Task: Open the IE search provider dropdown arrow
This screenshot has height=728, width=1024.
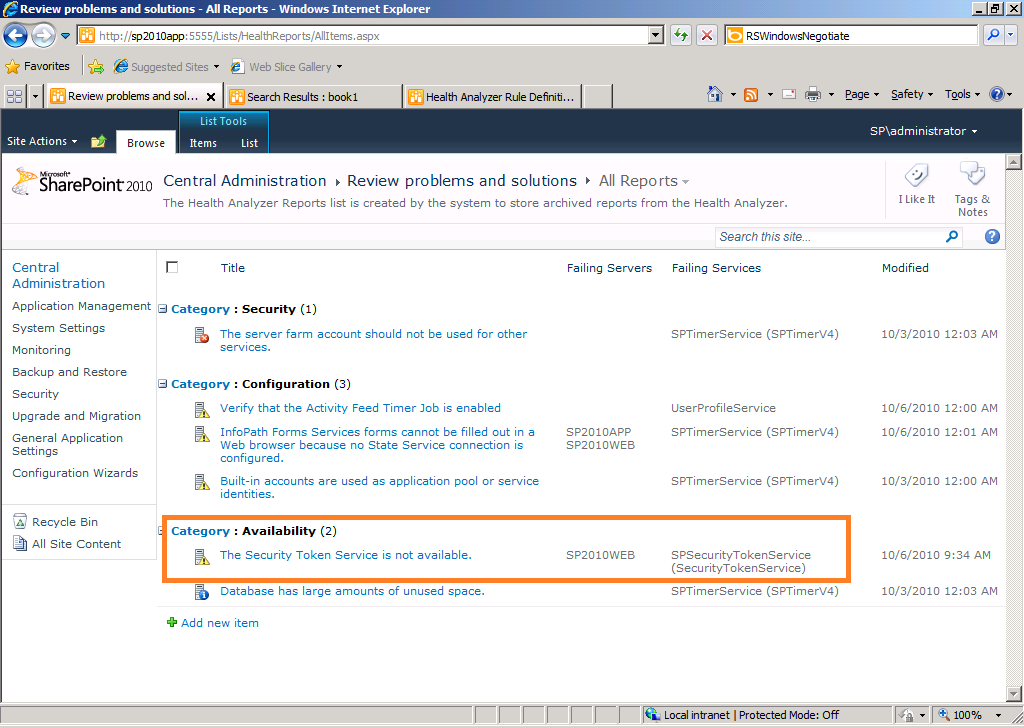Action: tap(1011, 35)
